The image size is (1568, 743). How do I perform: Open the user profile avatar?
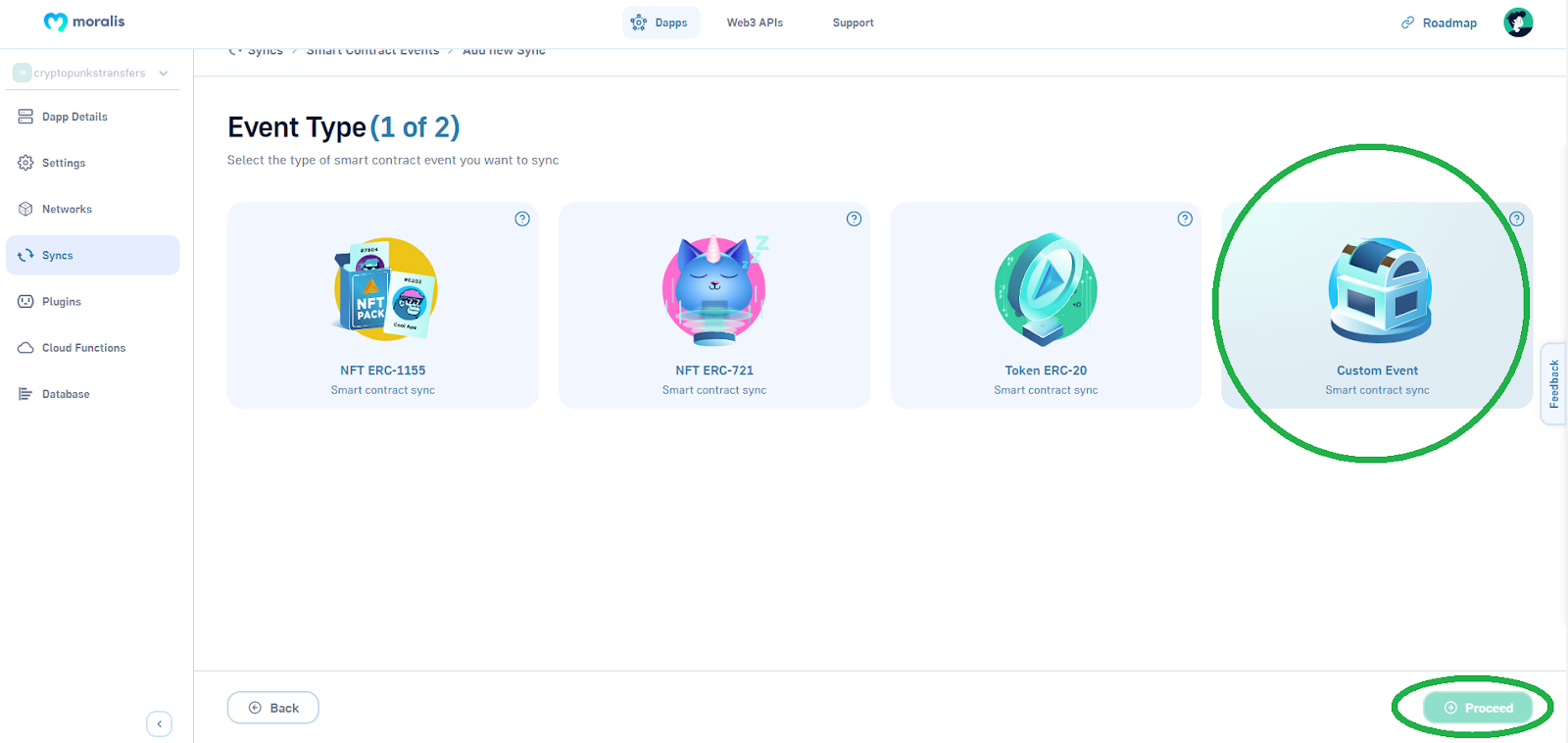(x=1518, y=22)
